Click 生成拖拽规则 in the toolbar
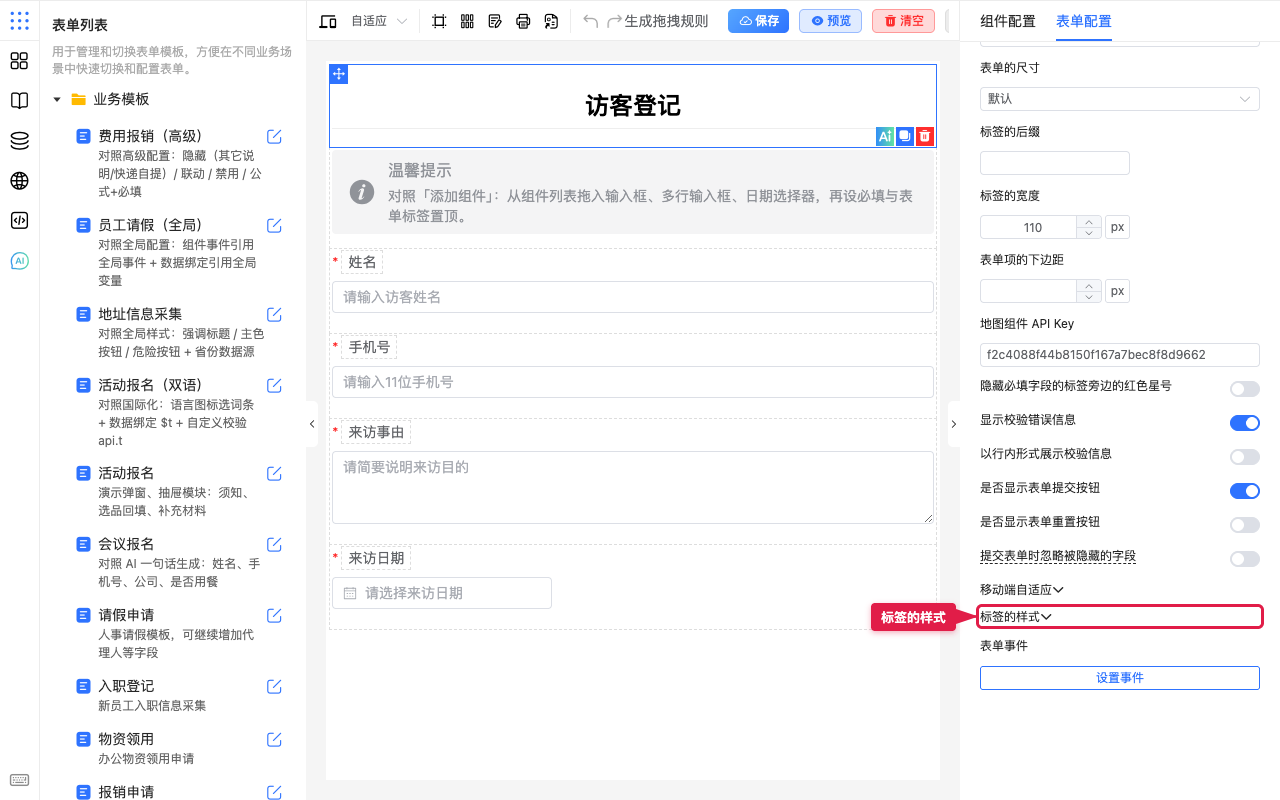 [666, 21]
